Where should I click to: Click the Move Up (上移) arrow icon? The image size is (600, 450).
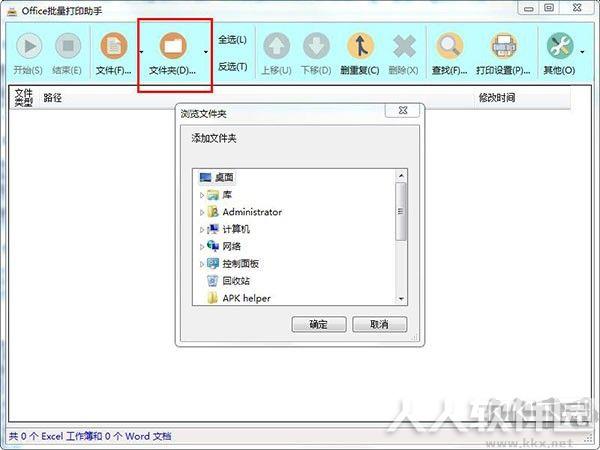click(276, 46)
